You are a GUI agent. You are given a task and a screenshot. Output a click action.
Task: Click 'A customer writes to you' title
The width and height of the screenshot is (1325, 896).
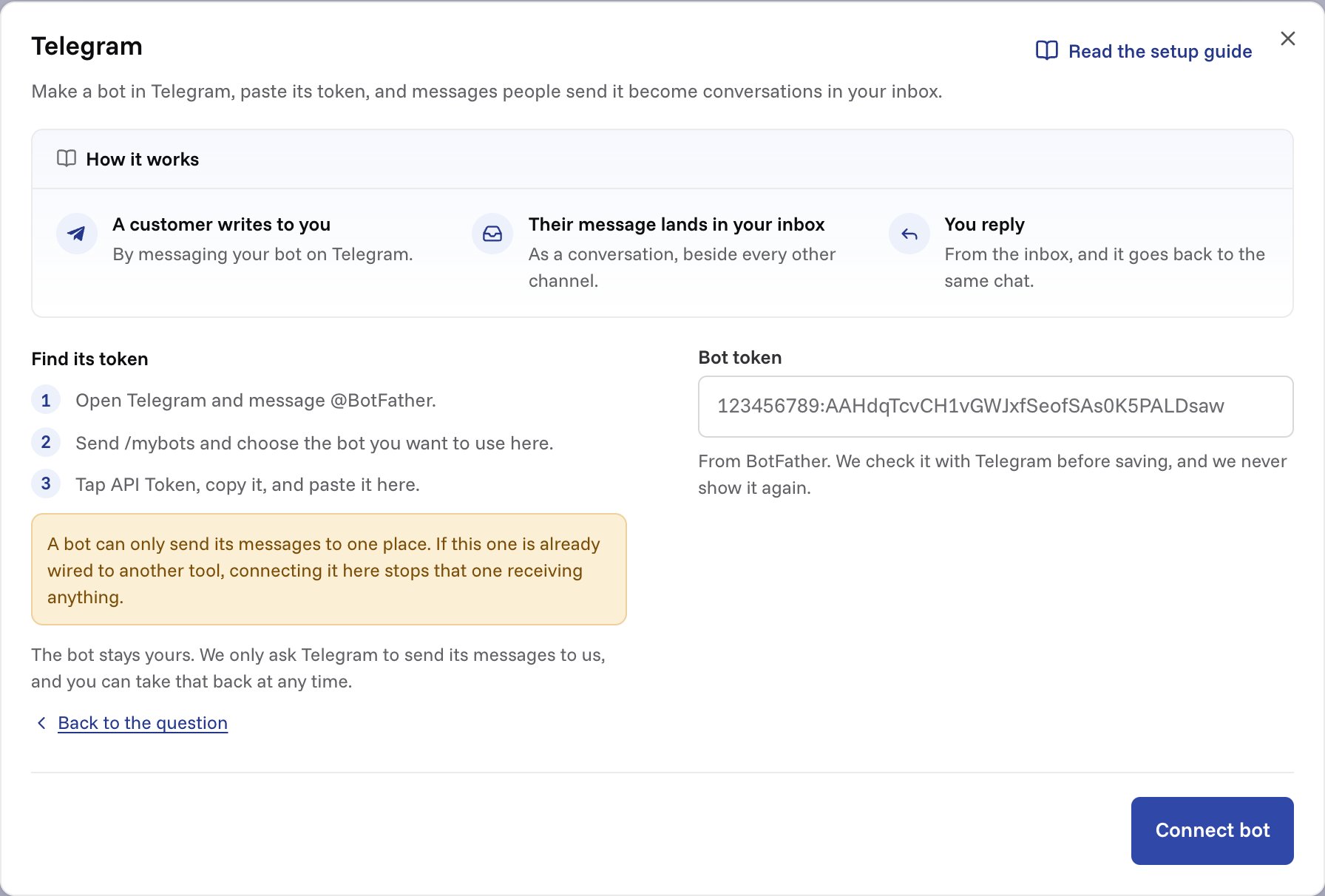point(221,225)
